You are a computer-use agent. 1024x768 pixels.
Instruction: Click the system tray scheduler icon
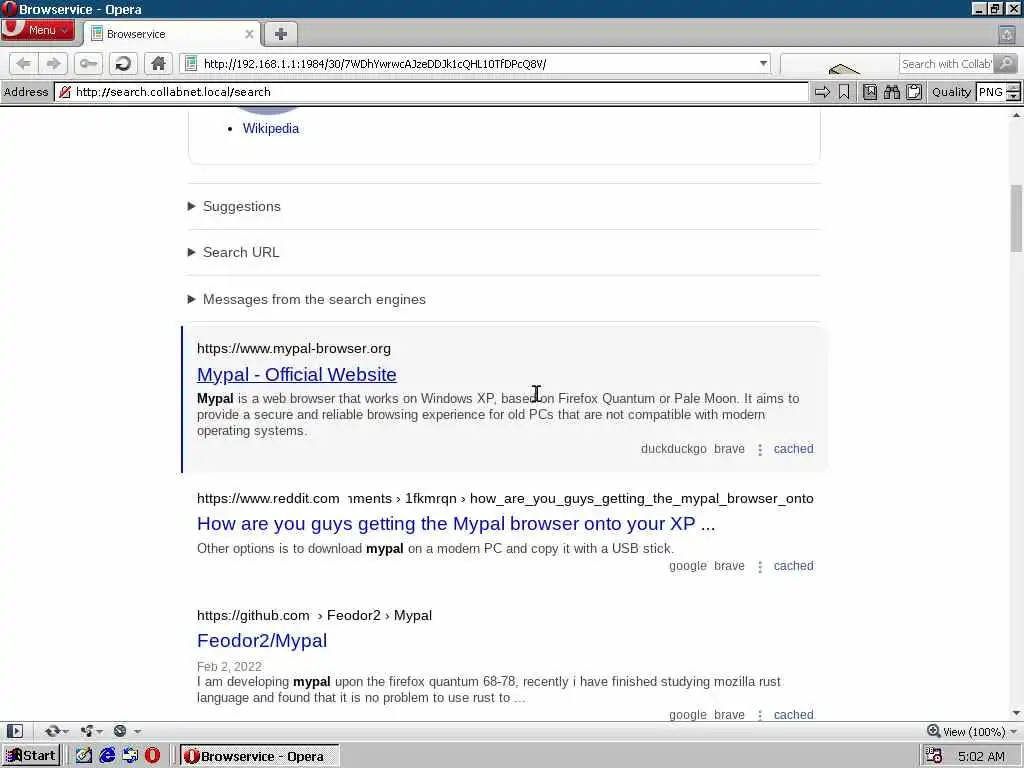[933, 756]
